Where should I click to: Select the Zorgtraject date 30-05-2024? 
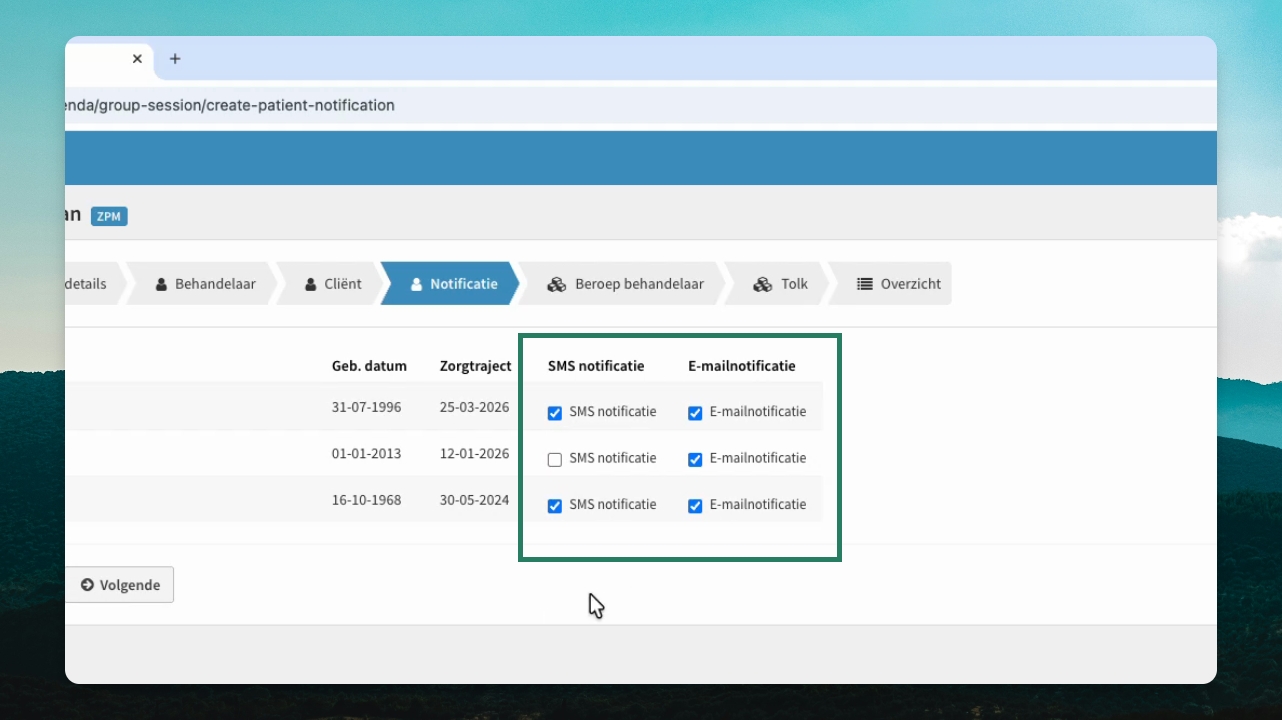pos(475,500)
